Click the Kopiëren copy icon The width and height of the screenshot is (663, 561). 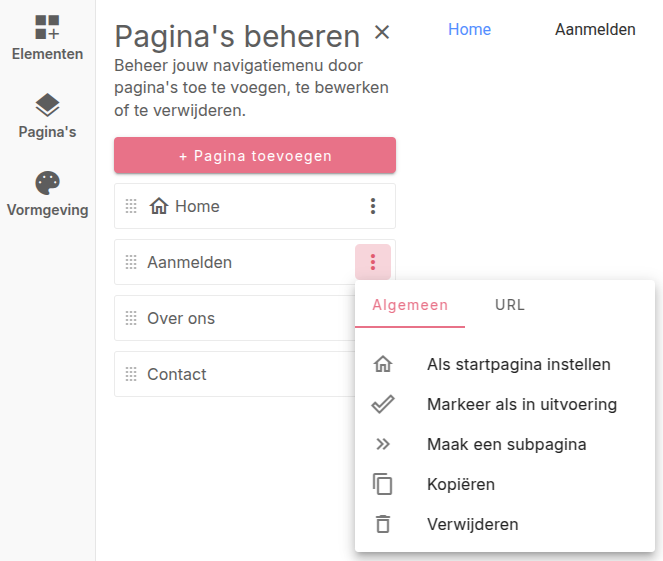(383, 484)
